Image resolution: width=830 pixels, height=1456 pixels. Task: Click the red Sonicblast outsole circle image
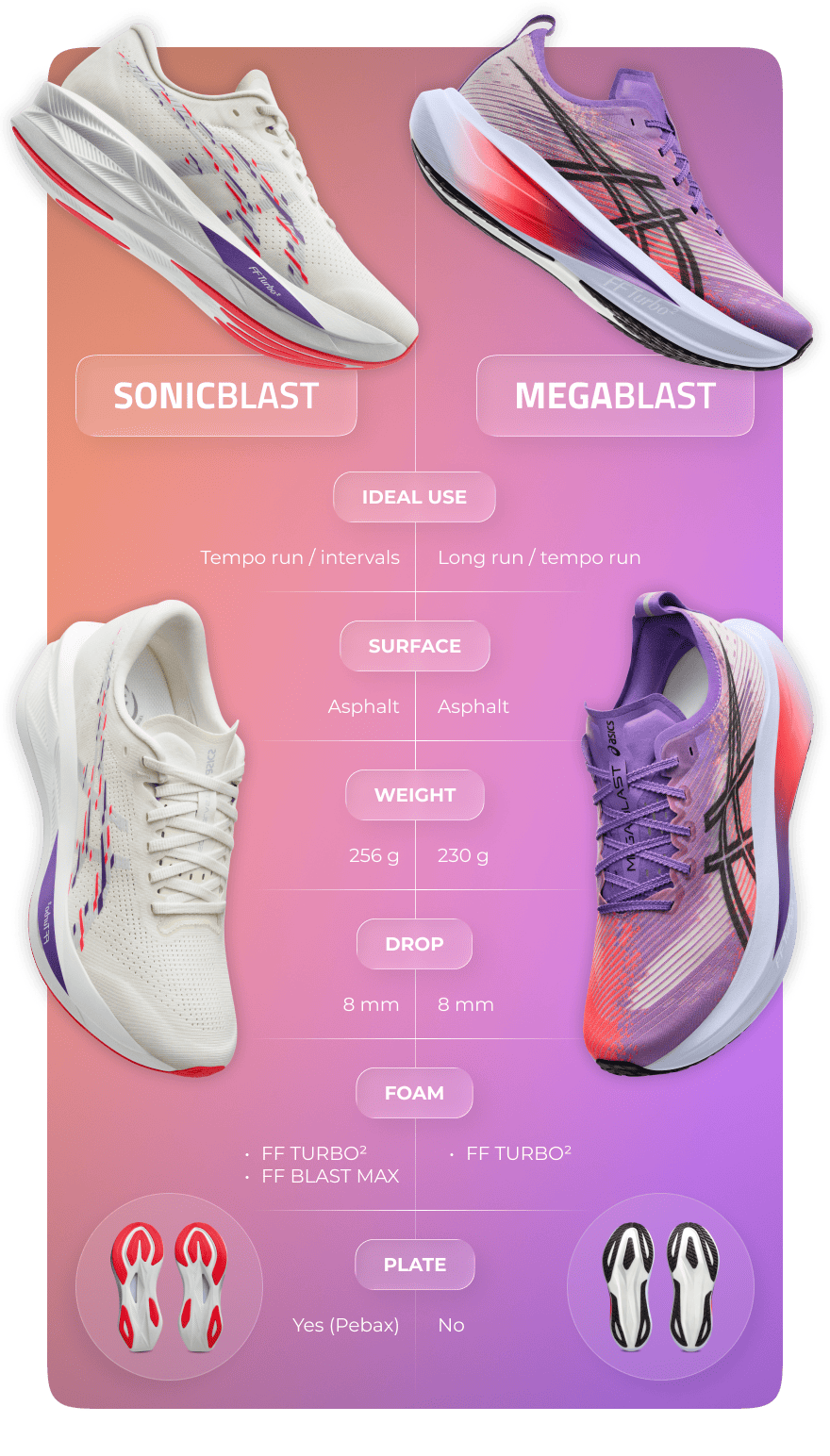tap(170, 1288)
